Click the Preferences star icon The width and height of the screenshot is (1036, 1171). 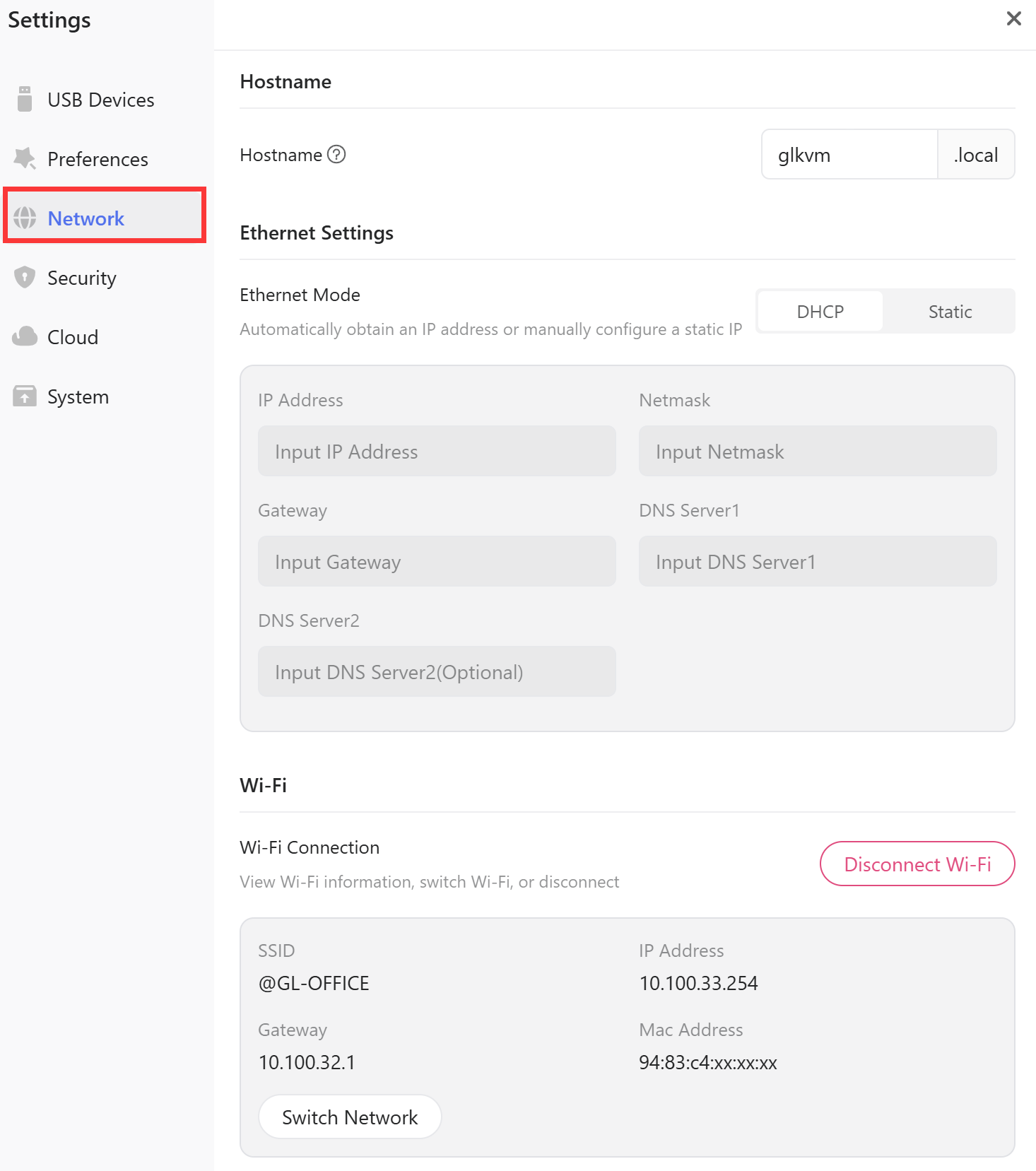(25, 159)
